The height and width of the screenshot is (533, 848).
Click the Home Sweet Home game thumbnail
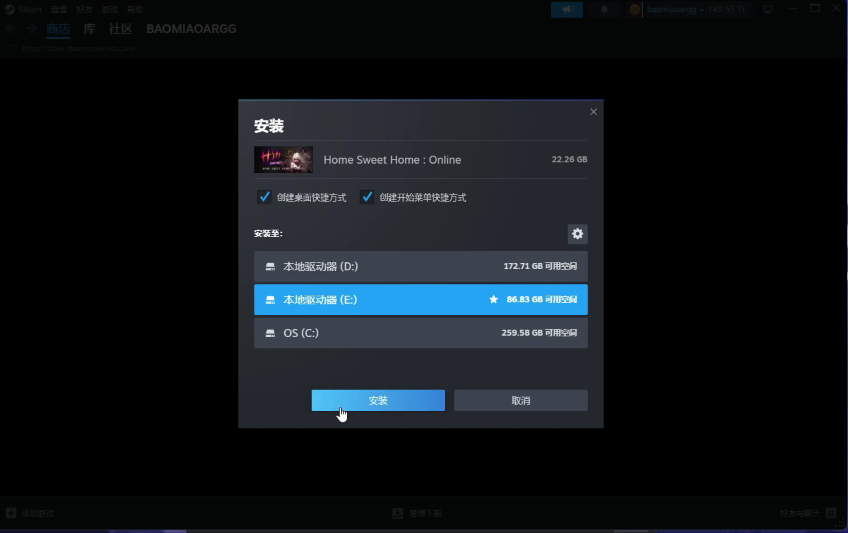tap(283, 159)
